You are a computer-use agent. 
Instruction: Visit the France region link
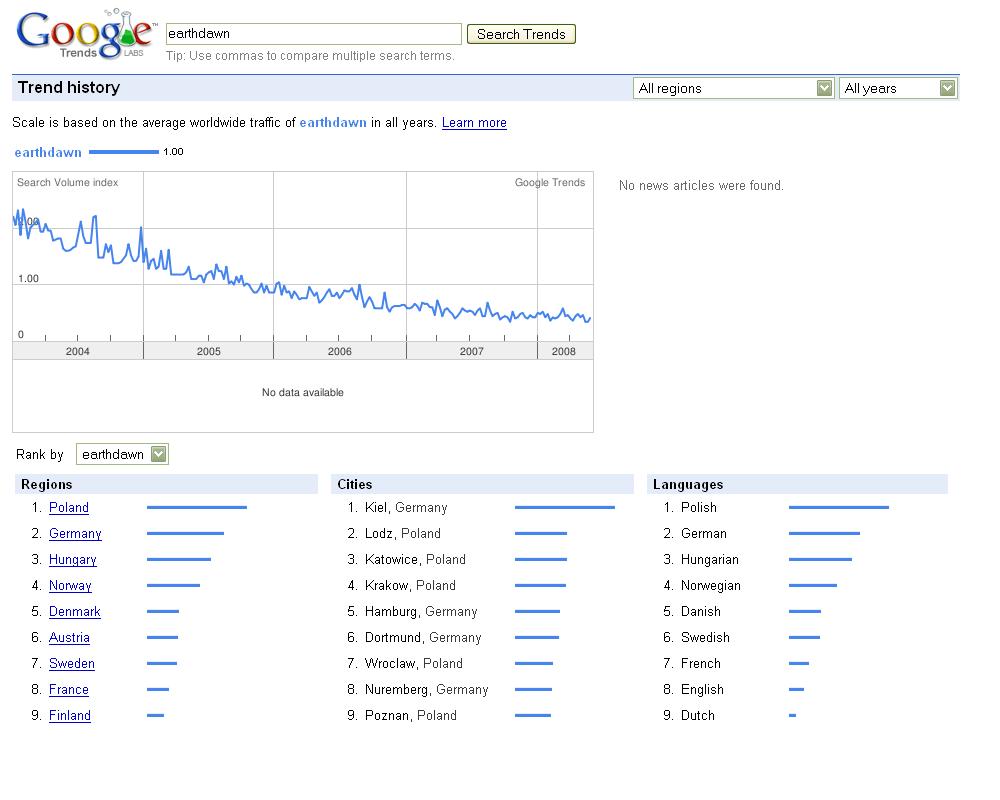click(69, 690)
